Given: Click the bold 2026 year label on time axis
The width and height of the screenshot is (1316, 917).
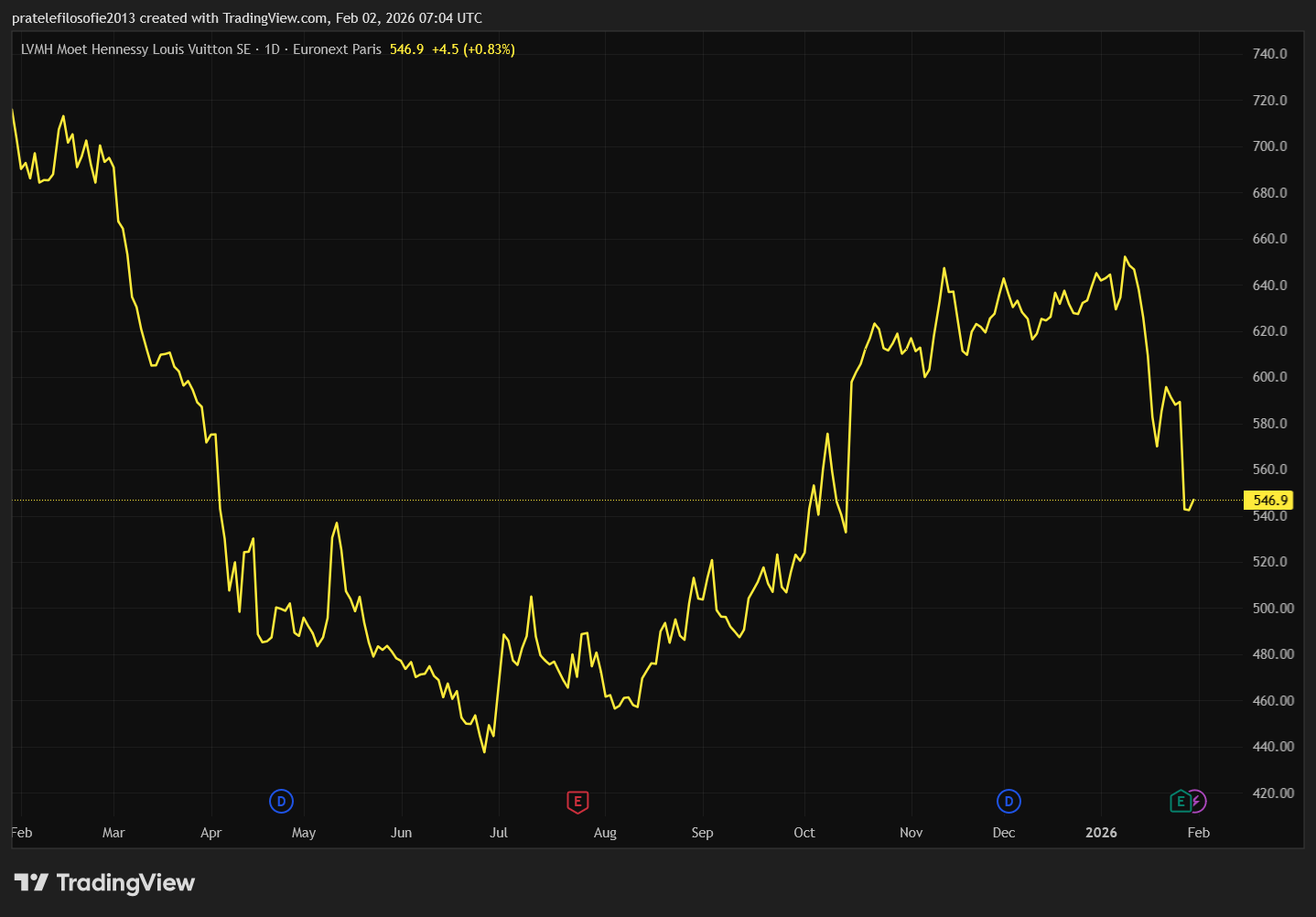Looking at the screenshot, I should tap(1101, 833).
